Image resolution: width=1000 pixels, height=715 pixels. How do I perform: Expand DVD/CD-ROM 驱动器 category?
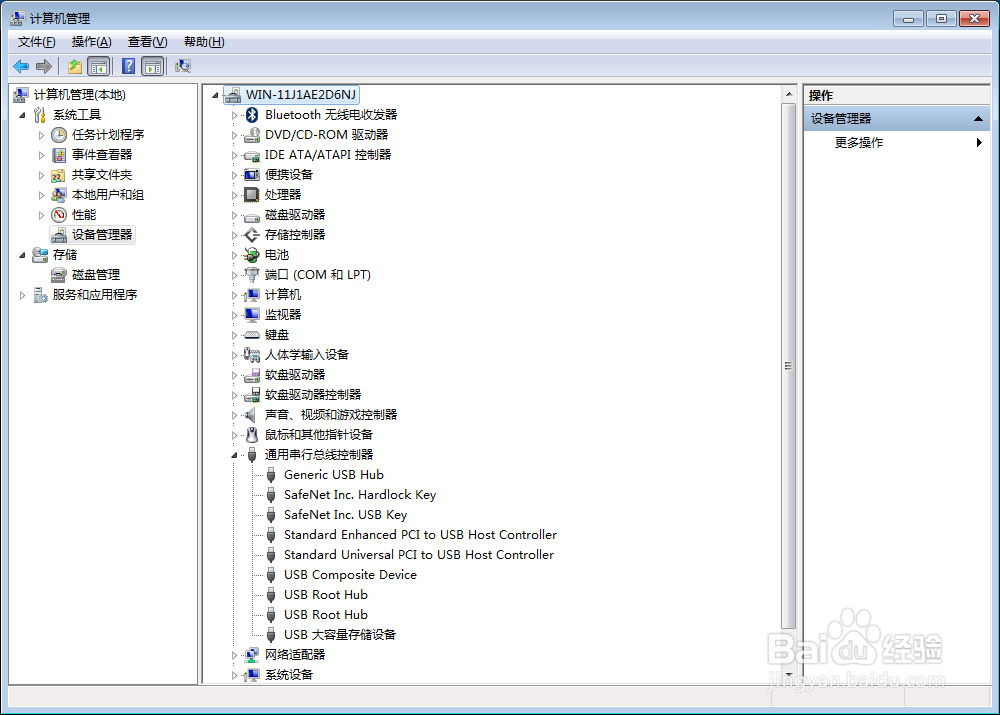pos(234,135)
